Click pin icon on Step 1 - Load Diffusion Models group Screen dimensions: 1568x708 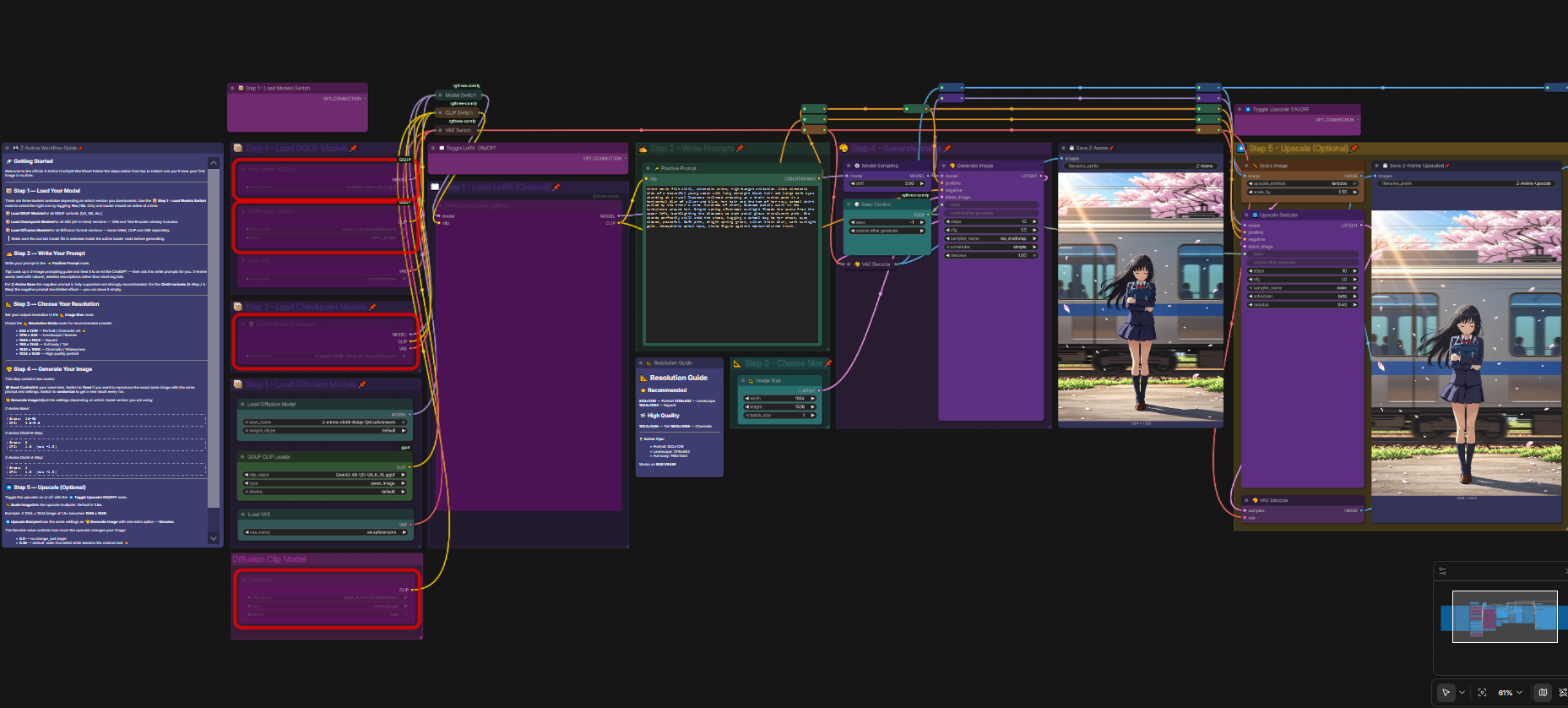click(362, 384)
